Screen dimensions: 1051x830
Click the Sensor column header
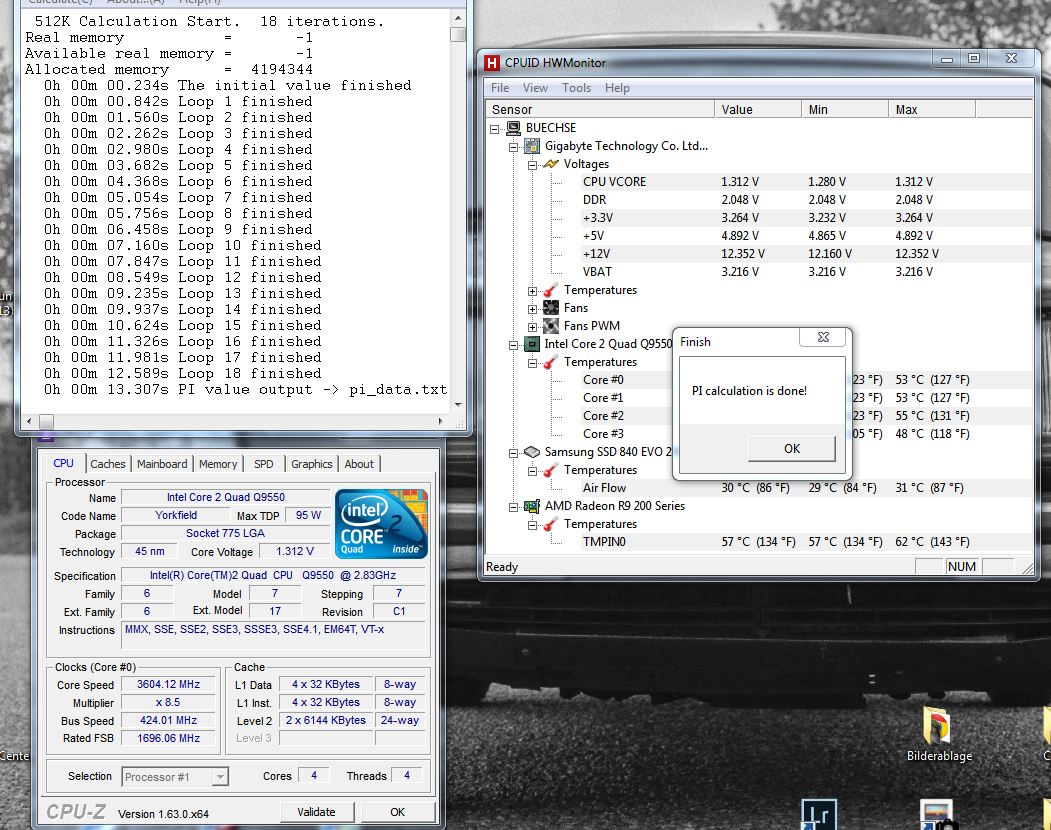click(x=600, y=109)
